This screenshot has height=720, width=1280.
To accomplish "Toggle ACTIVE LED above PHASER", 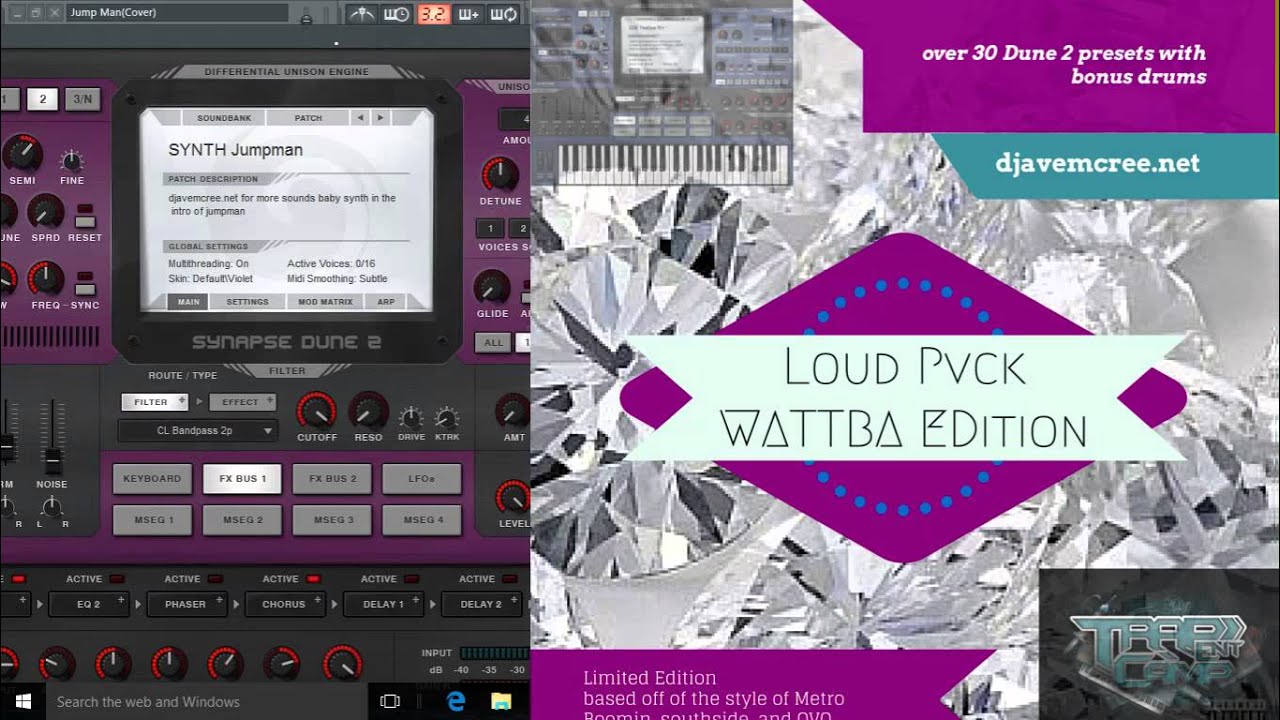I will [x=215, y=579].
